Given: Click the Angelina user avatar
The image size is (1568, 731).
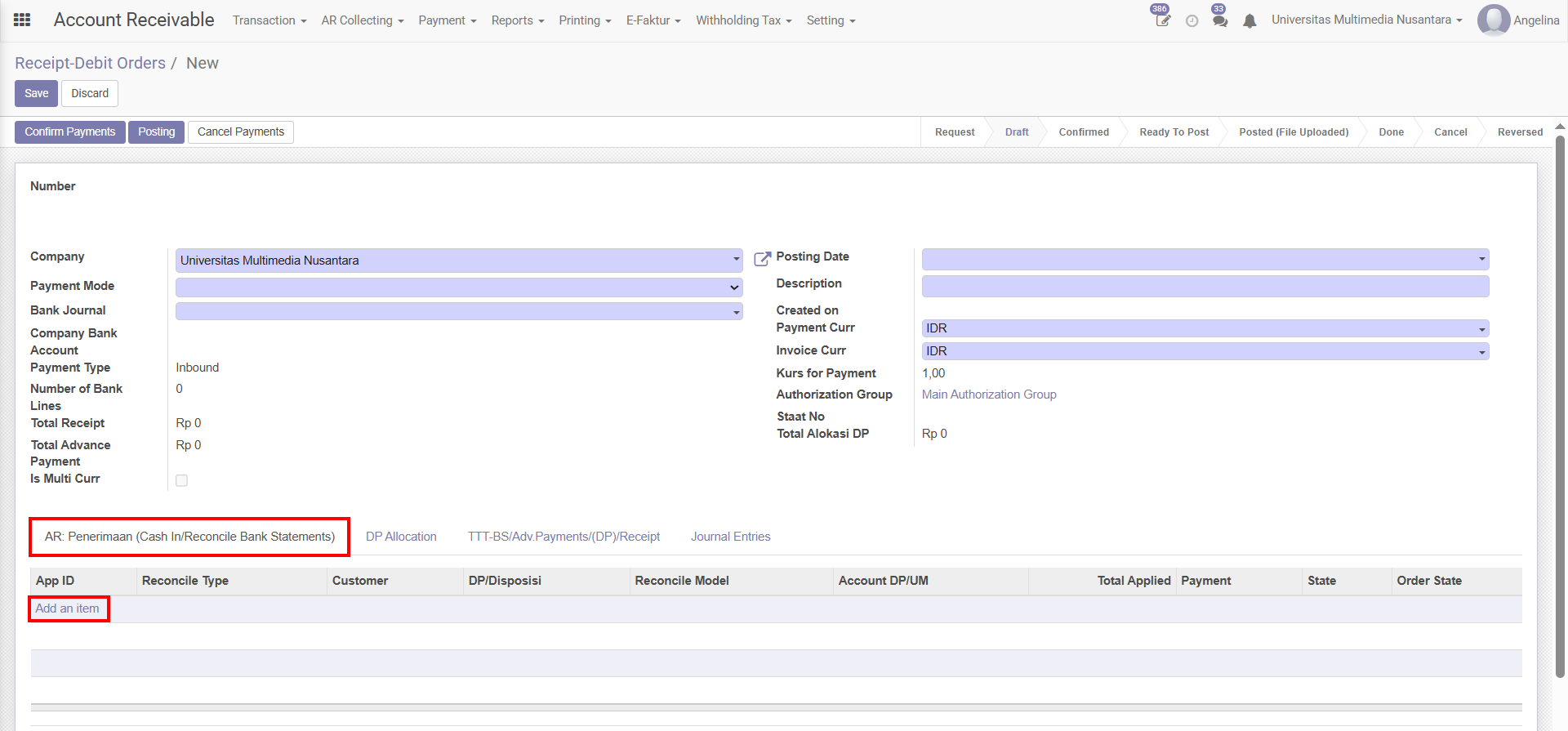Looking at the screenshot, I should point(1493,20).
